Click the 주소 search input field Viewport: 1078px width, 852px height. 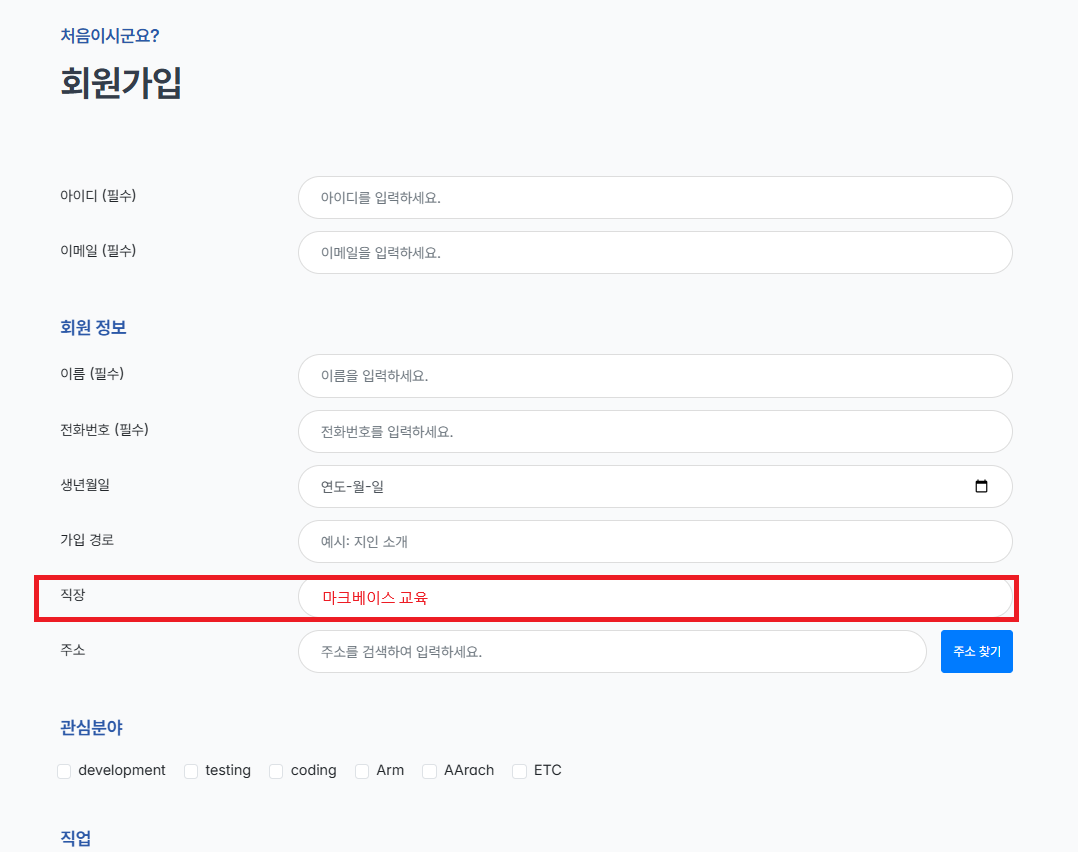coord(612,652)
